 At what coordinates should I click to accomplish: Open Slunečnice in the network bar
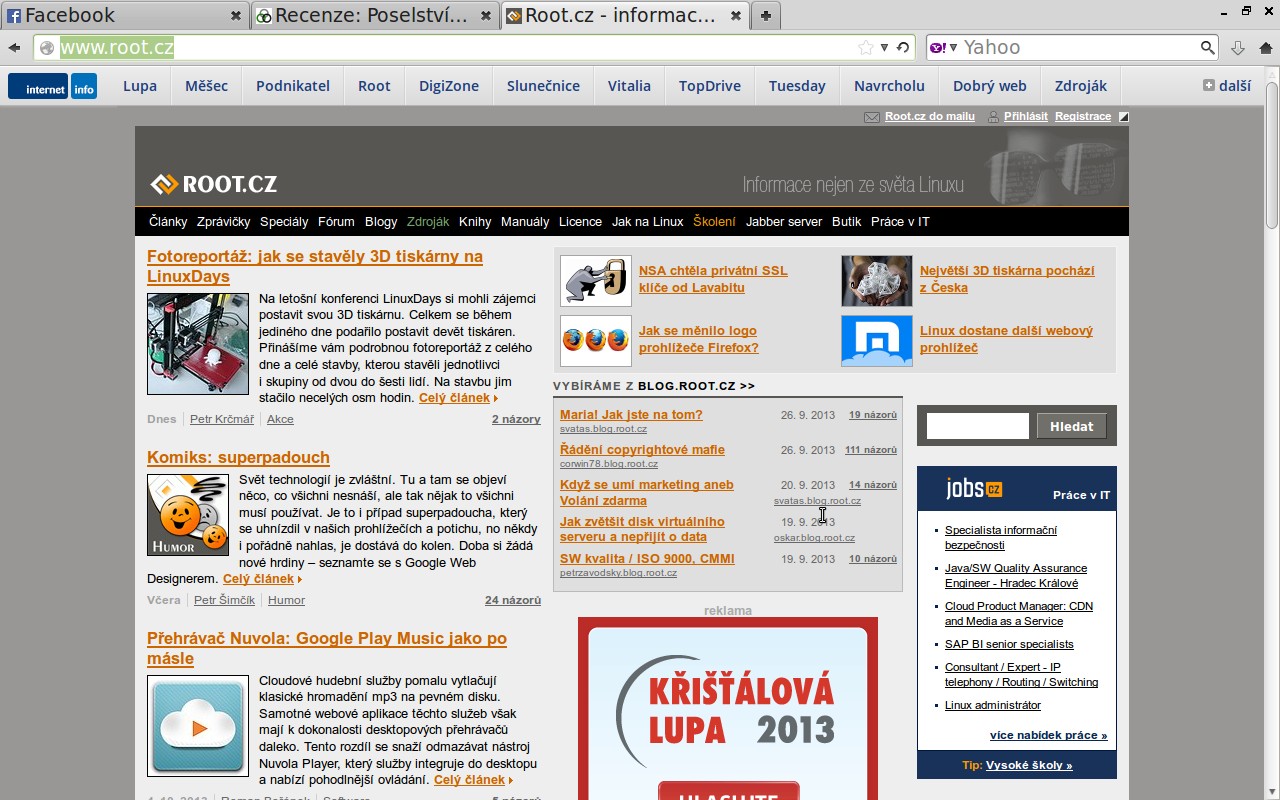(543, 86)
